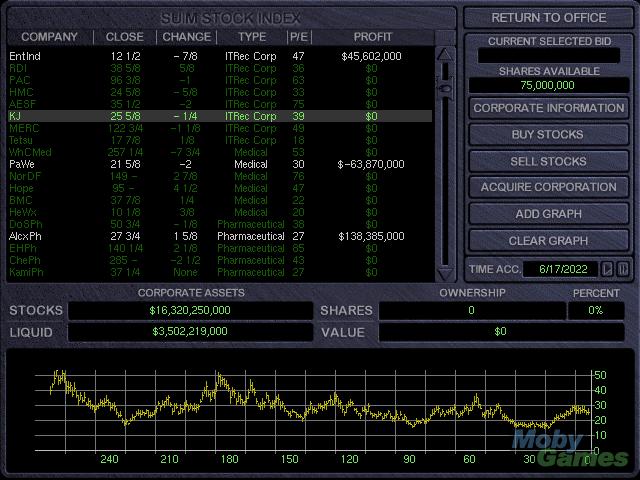This screenshot has height=480, width=640.
Task: Select the EntInd stock row
Action: [x=220, y=56]
